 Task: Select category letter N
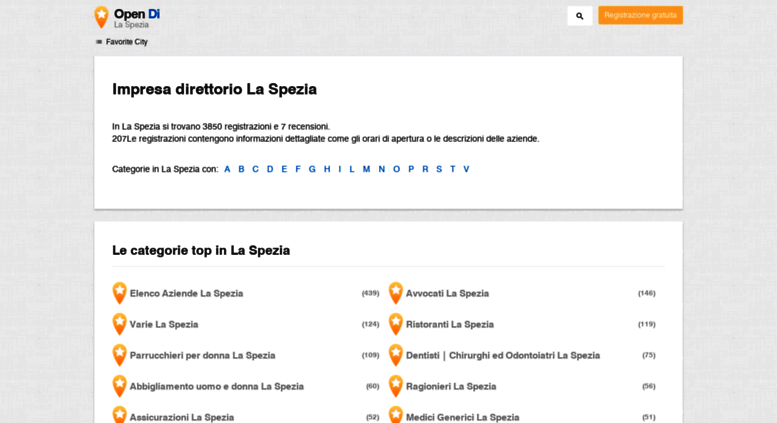pos(382,169)
